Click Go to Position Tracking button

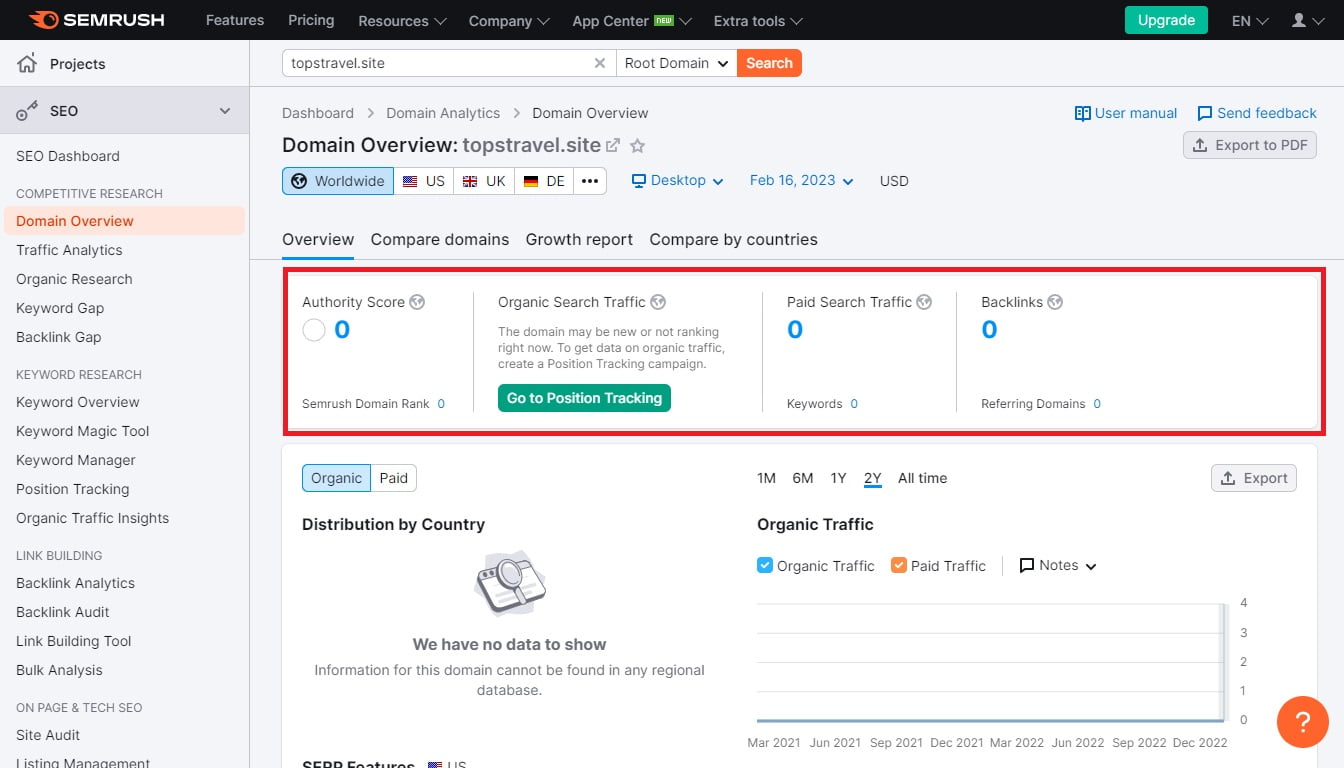584,398
